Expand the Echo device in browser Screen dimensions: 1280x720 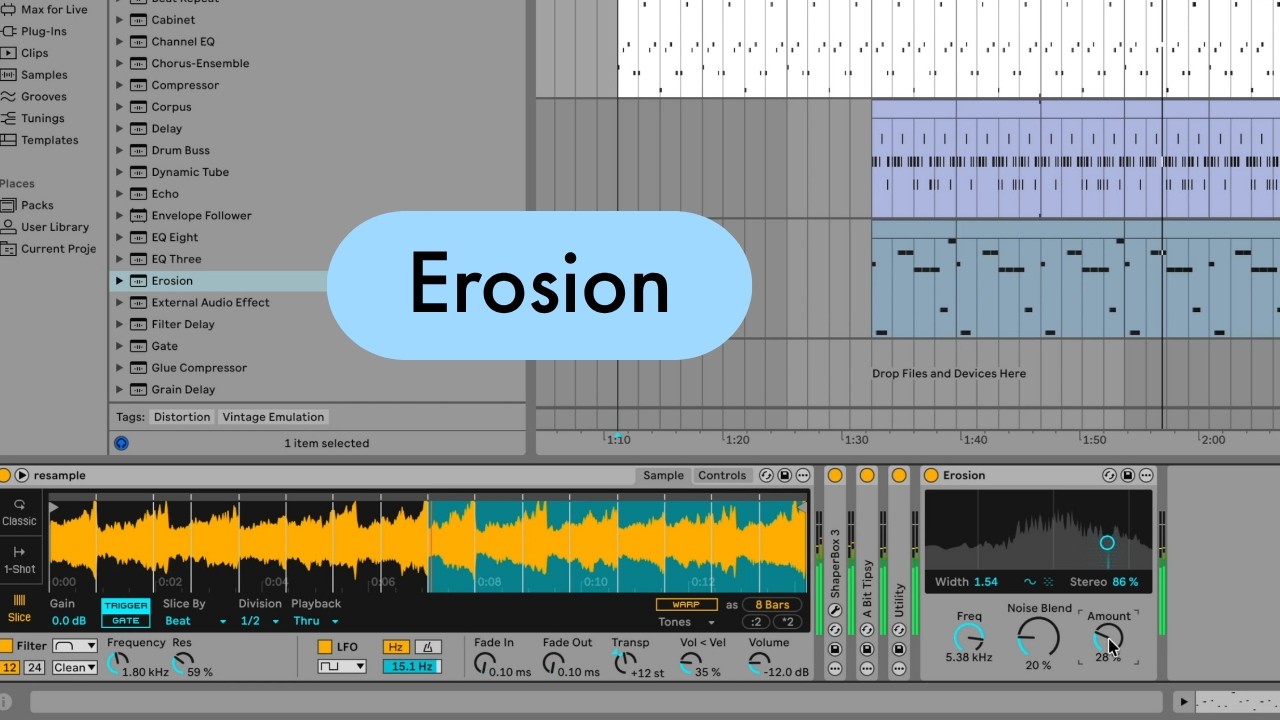click(x=119, y=194)
